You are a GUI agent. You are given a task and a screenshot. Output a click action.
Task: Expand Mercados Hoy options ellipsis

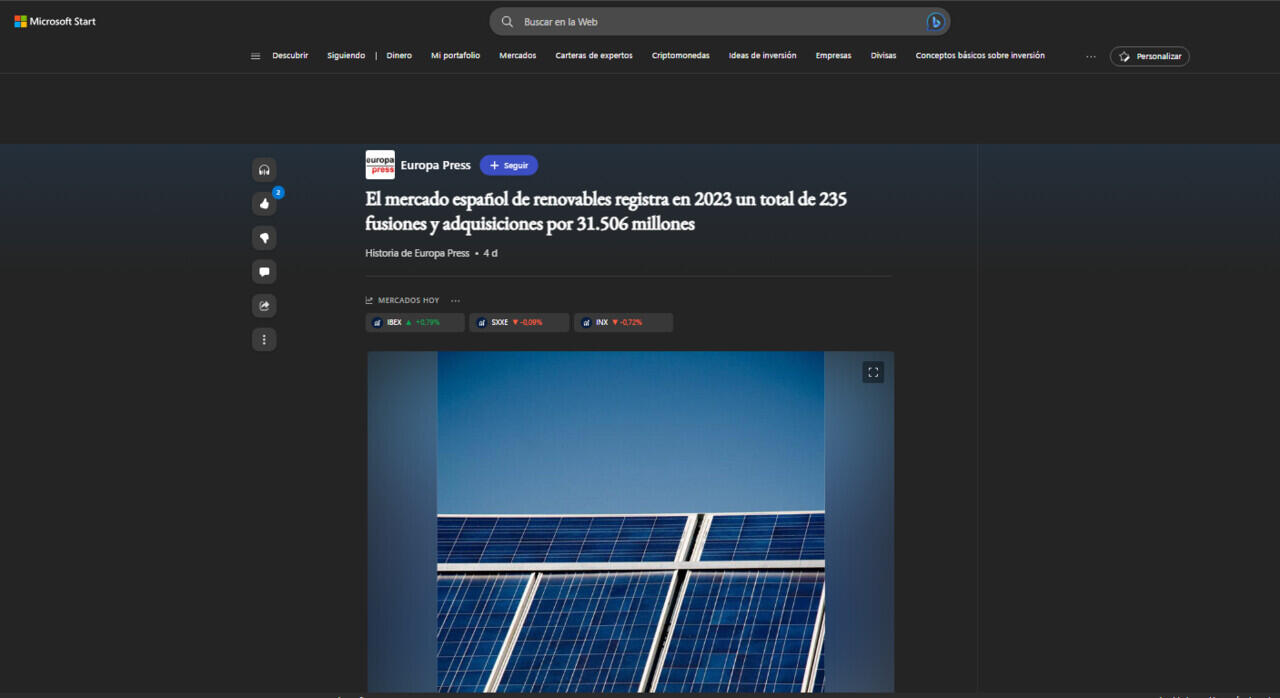[455, 300]
